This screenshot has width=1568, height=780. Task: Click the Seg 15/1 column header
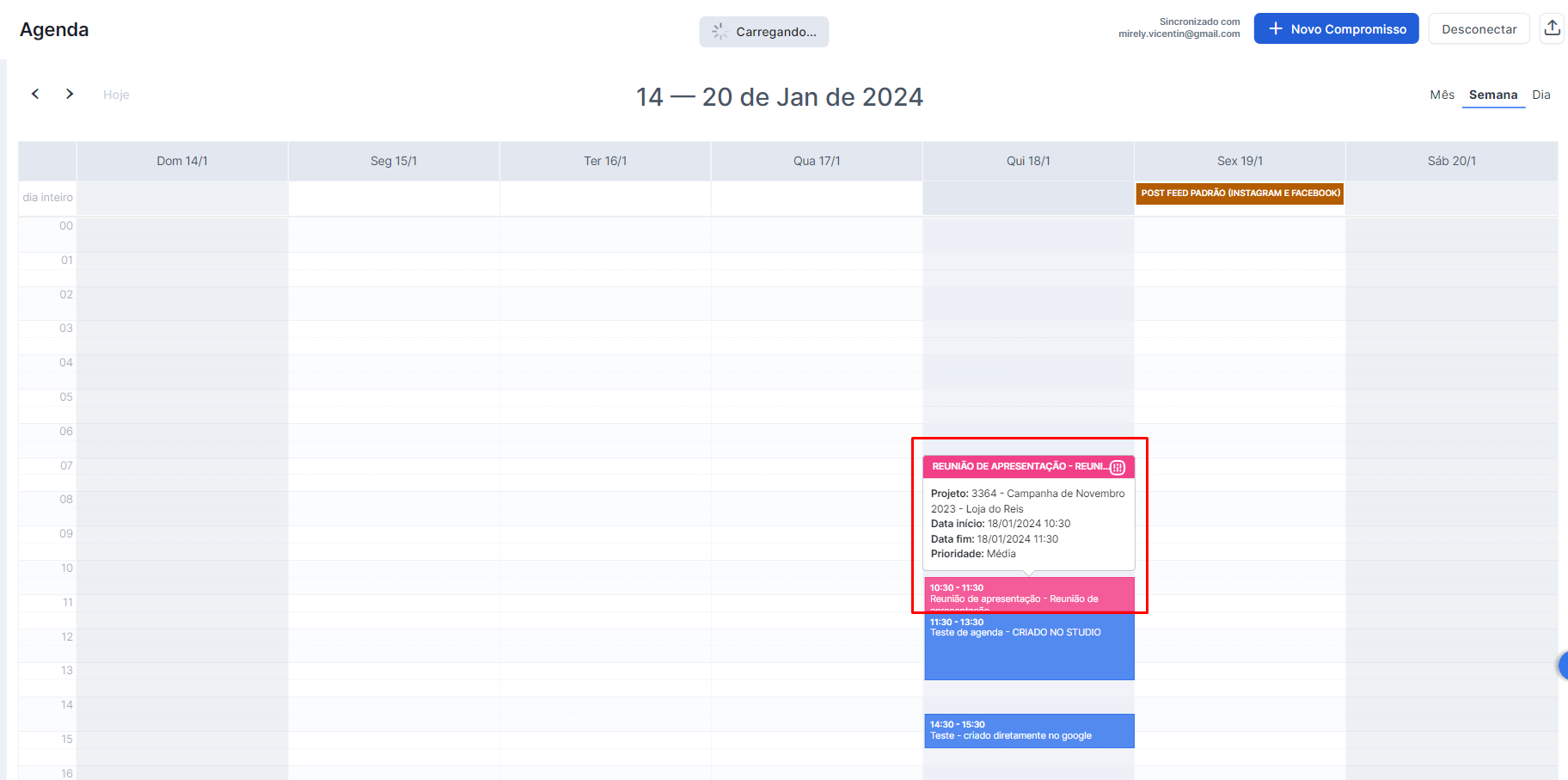pyautogui.click(x=394, y=161)
